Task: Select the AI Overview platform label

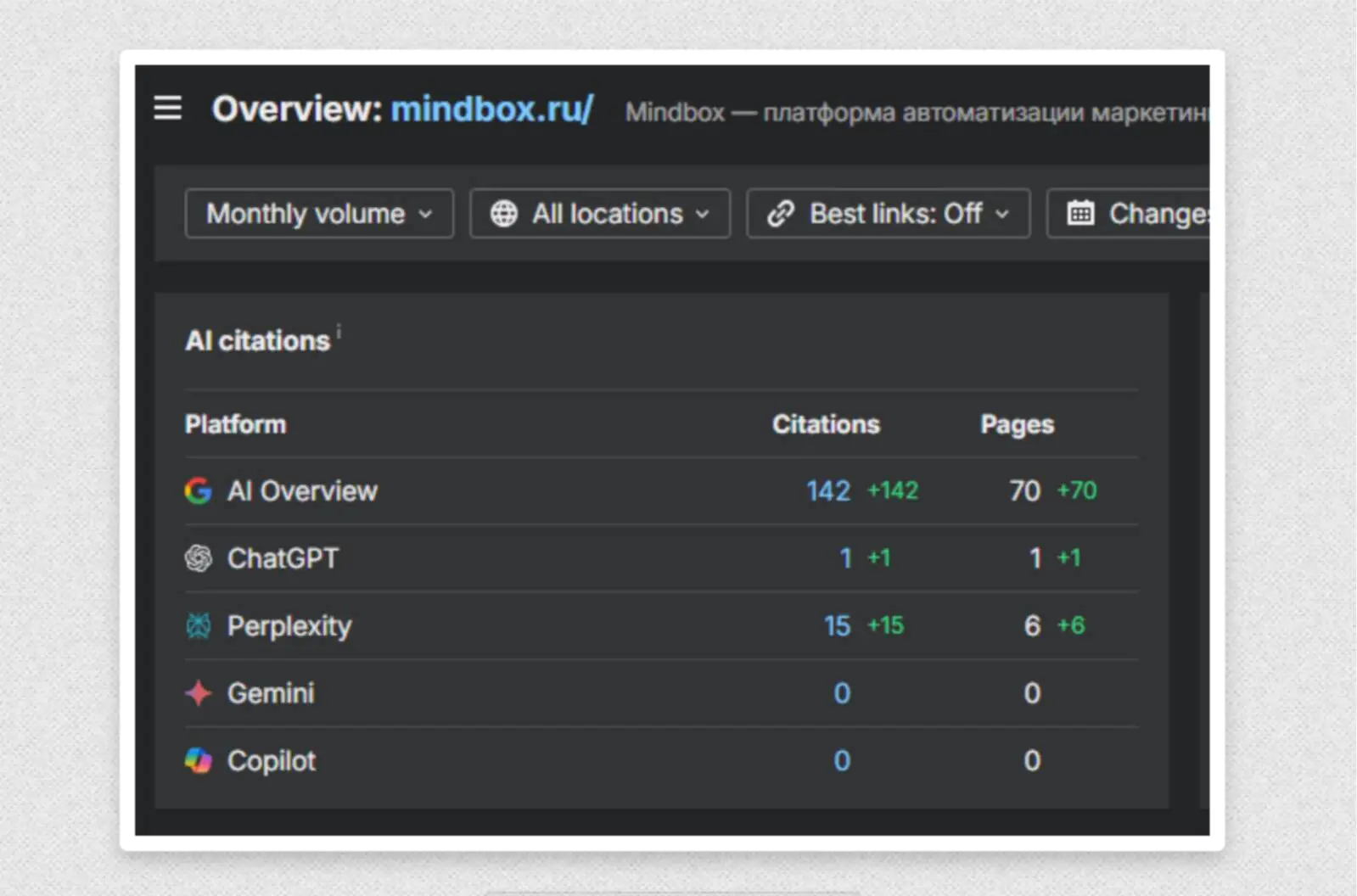Action: click(302, 491)
